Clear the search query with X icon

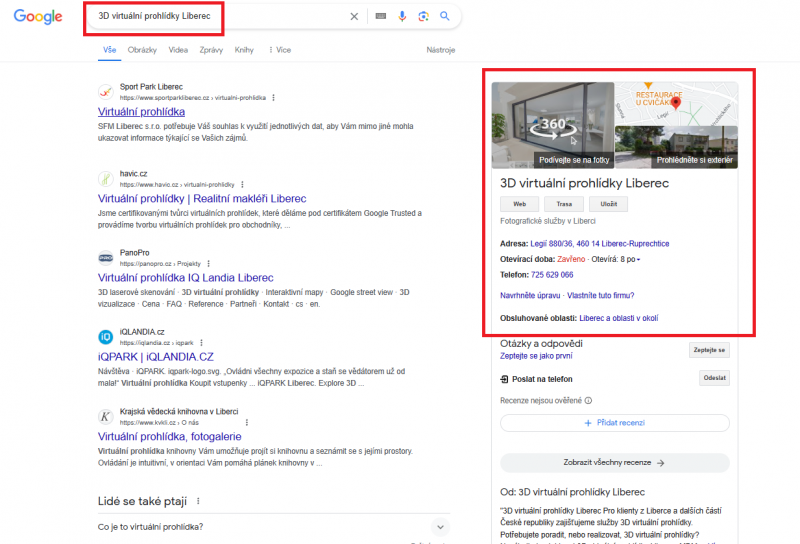point(354,16)
